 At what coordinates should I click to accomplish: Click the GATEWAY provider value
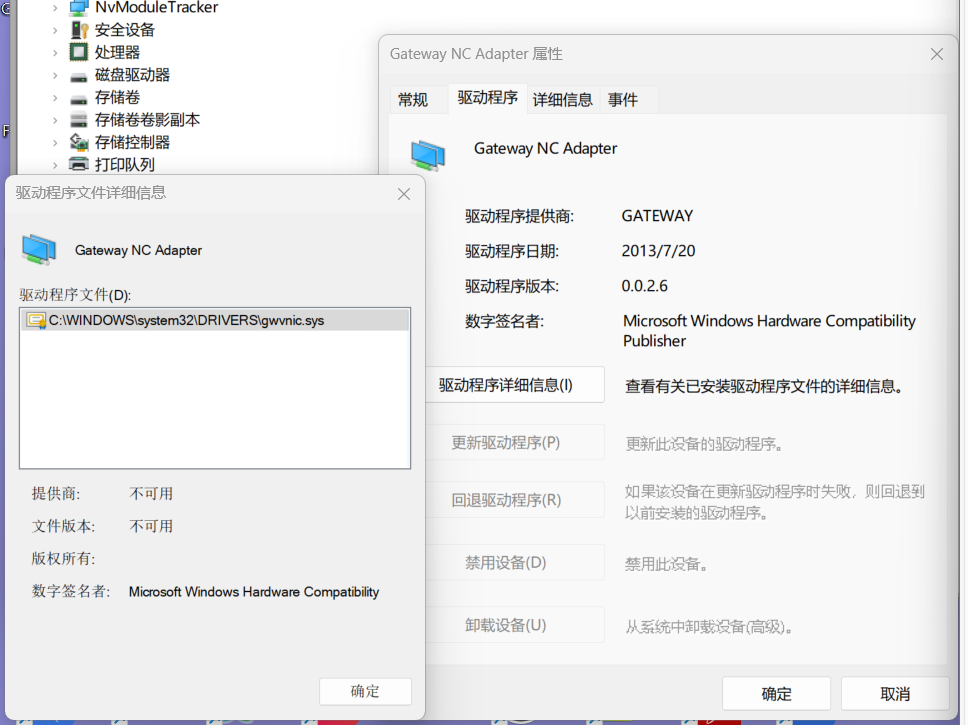point(657,216)
